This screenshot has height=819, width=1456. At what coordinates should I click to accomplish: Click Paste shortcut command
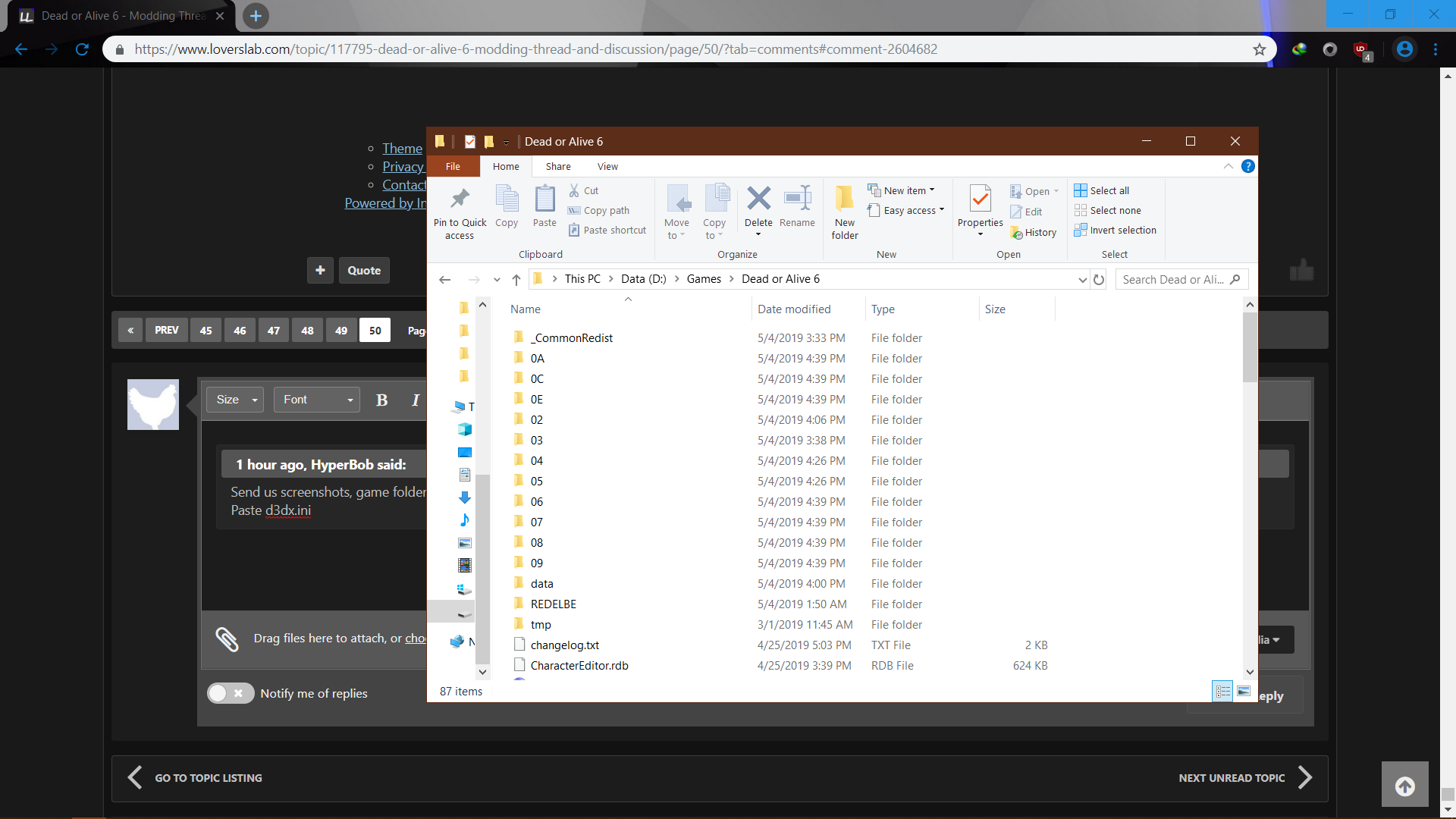[607, 230]
